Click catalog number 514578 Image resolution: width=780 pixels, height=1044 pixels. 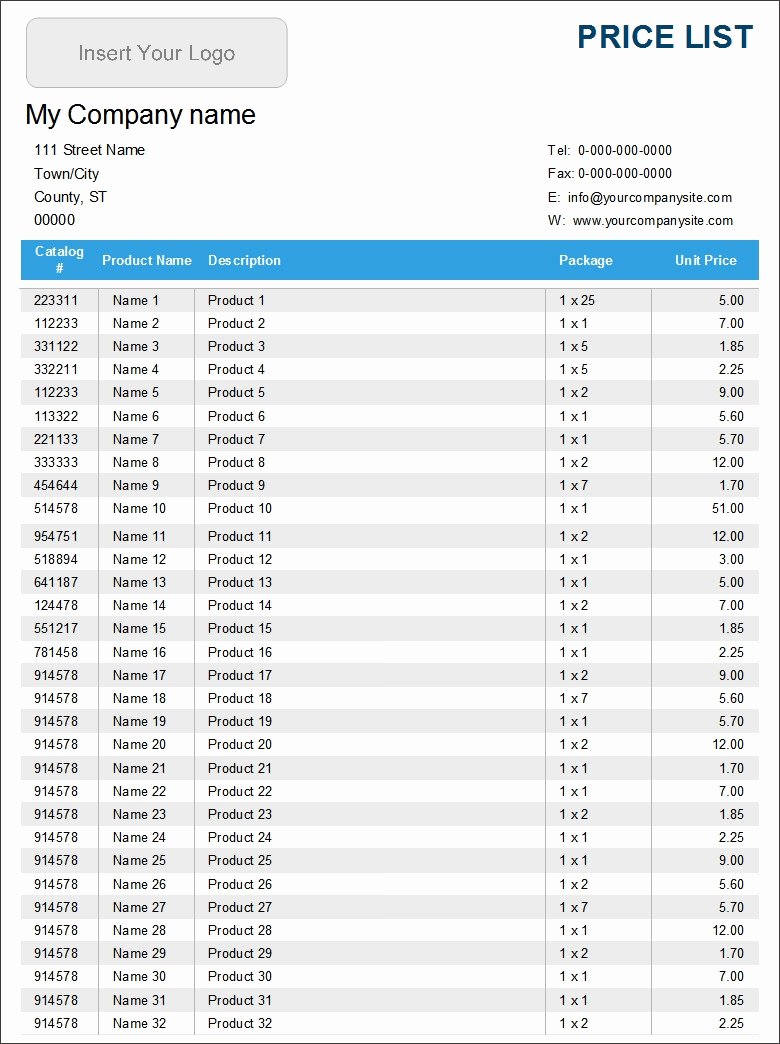tap(56, 508)
